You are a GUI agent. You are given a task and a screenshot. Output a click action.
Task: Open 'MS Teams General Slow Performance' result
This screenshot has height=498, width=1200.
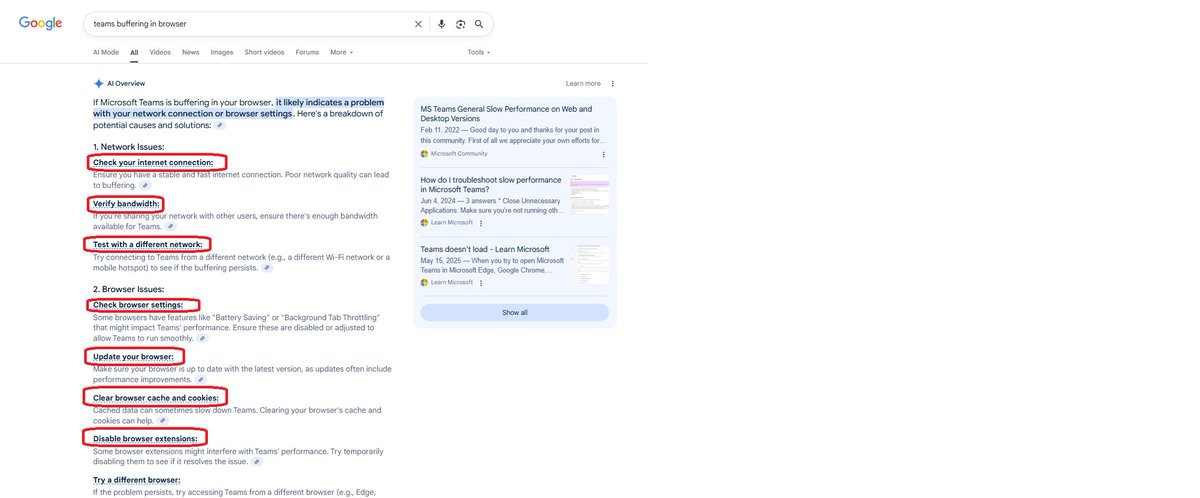click(506, 114)
